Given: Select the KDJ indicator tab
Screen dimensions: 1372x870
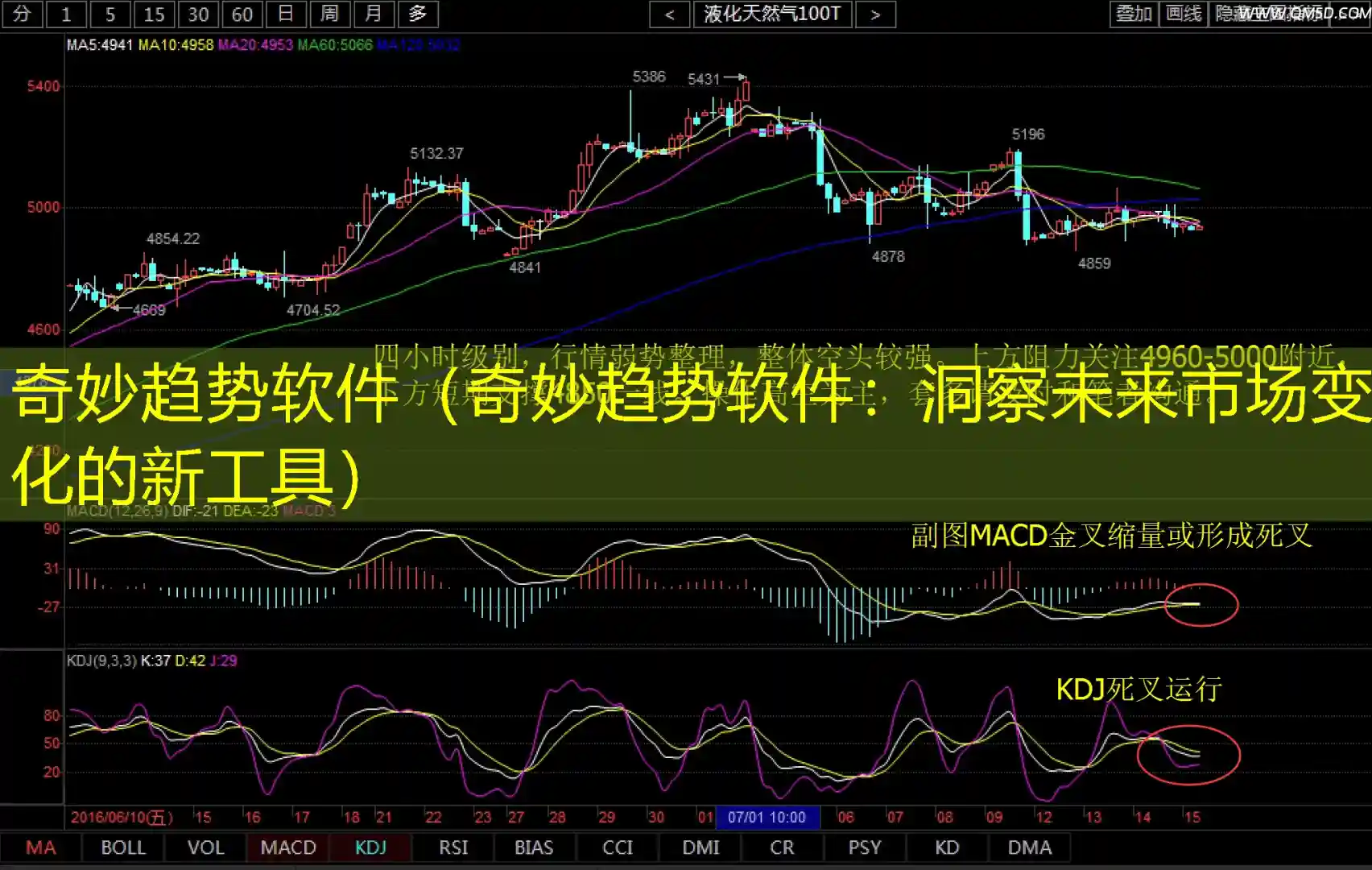Looking at the screenshot, I should [x=370, y=847].
